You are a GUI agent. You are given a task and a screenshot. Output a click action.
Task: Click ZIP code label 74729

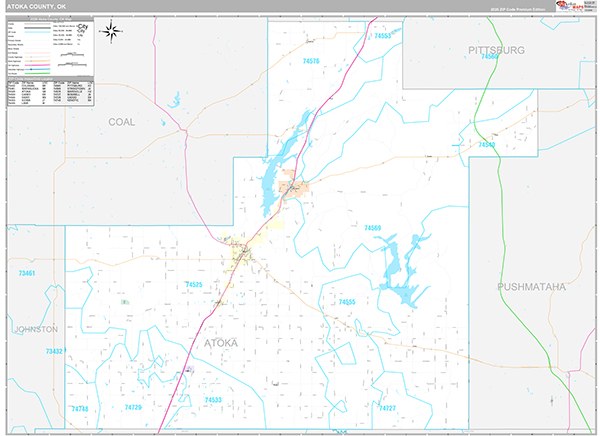tap(133, 407)
